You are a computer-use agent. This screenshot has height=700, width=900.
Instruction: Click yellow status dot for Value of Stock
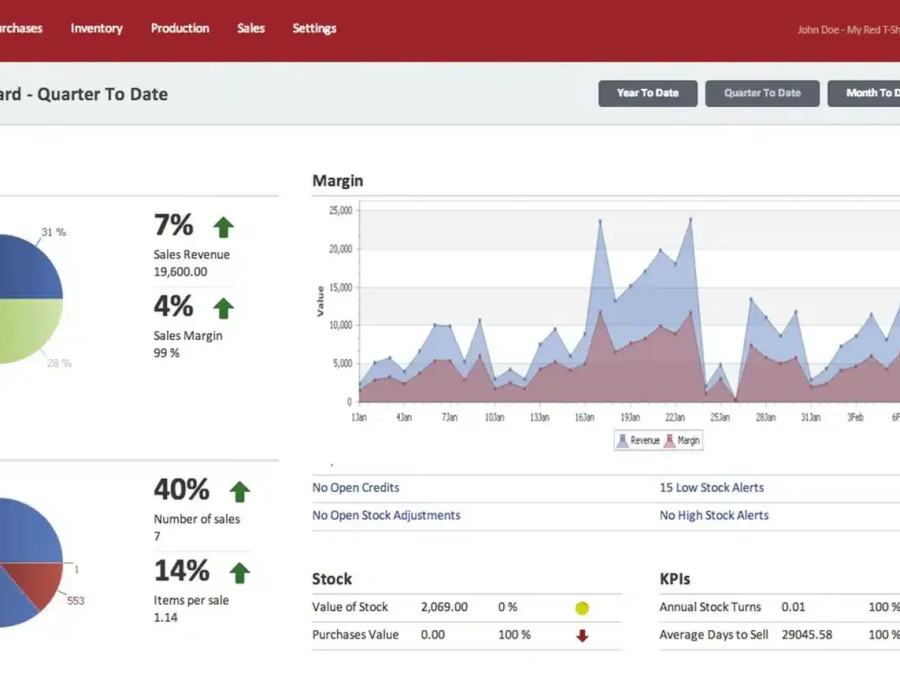582,608
